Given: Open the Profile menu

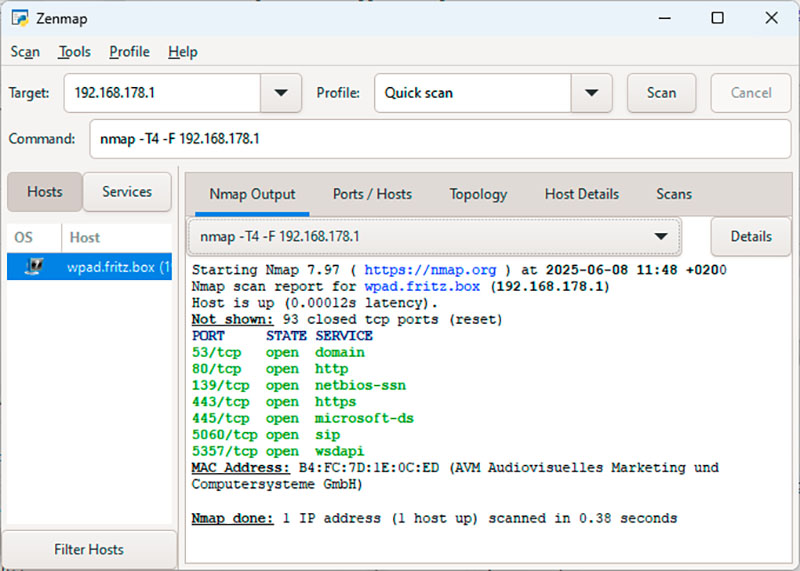Looking at the screenshot, I should pos(129,52).
